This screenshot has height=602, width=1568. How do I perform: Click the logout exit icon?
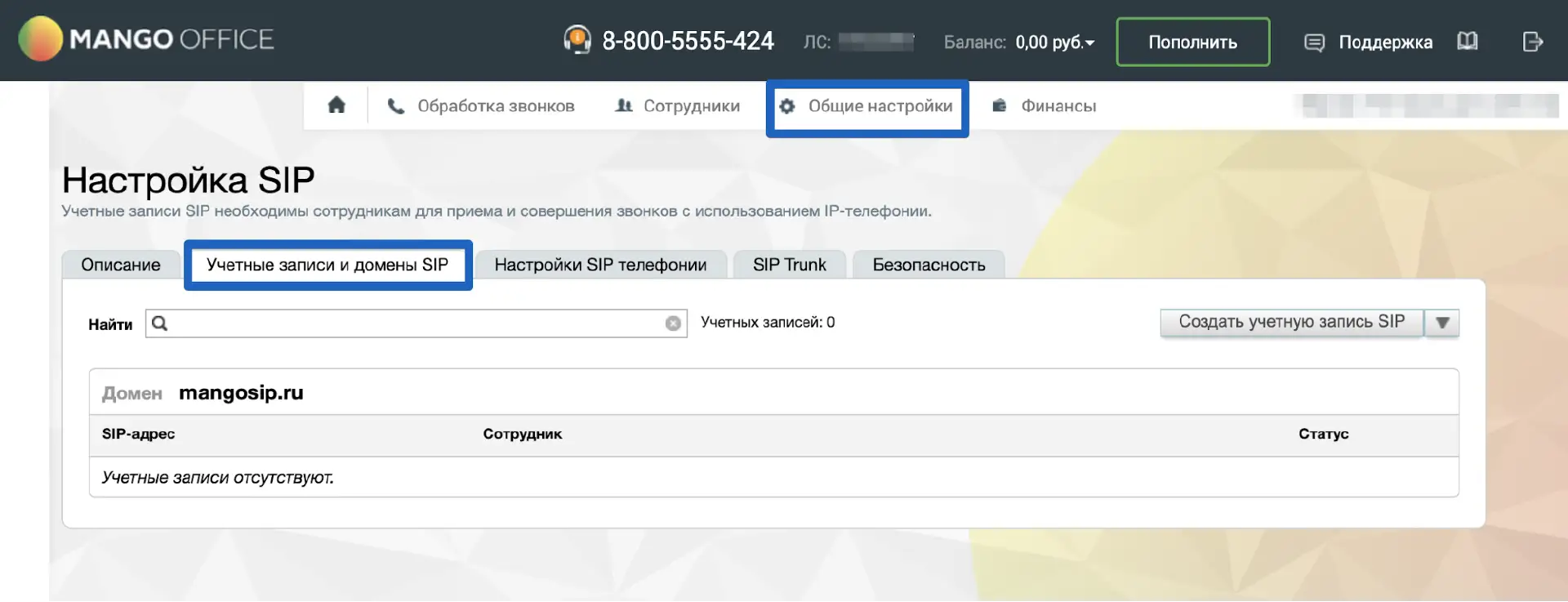point(1532,41)
